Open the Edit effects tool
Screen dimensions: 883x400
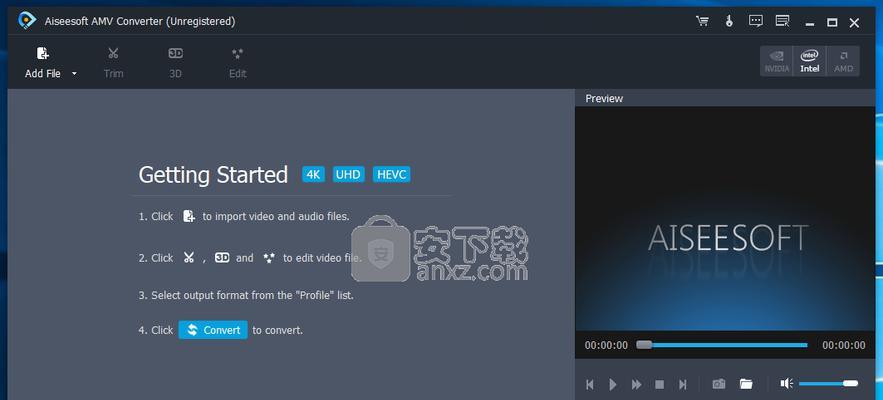point(238,62)
